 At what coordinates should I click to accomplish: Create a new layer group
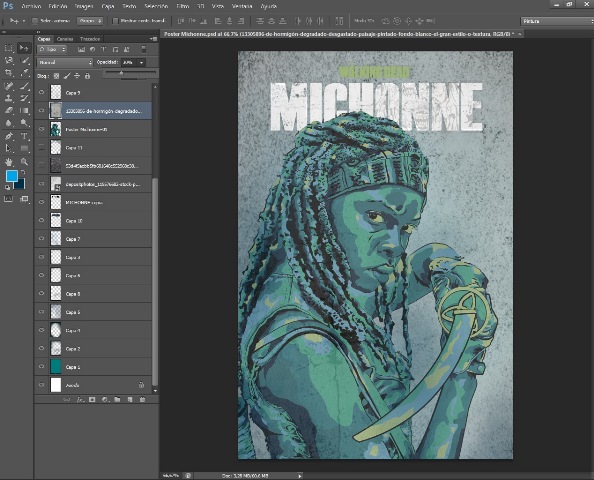pyautogui.click(x=117, y=400)
